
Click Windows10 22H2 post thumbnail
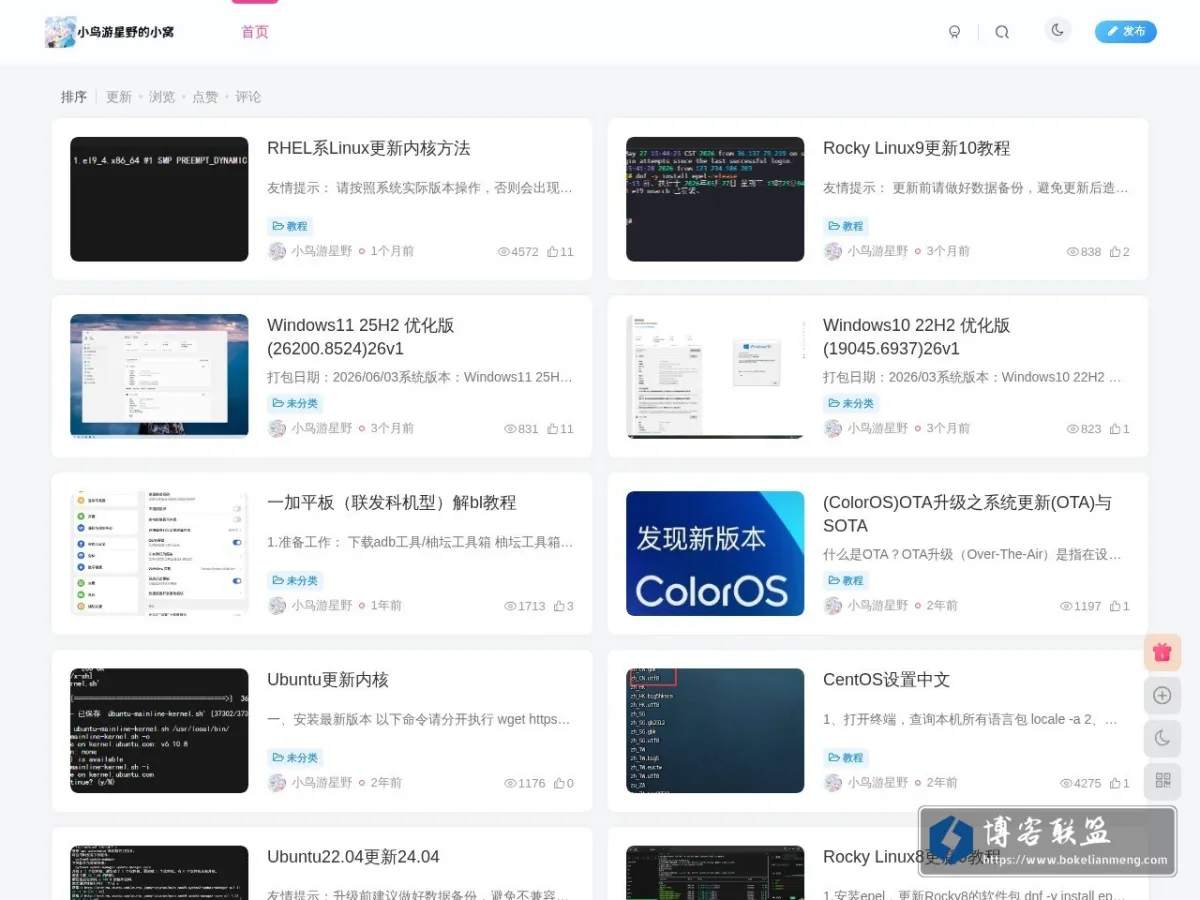(x=715, y=376)
